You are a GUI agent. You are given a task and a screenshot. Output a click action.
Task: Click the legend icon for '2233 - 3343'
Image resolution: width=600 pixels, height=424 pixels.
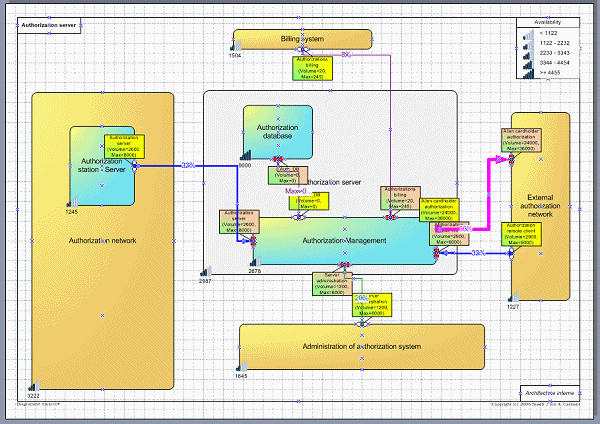click(x=528, y=54)
